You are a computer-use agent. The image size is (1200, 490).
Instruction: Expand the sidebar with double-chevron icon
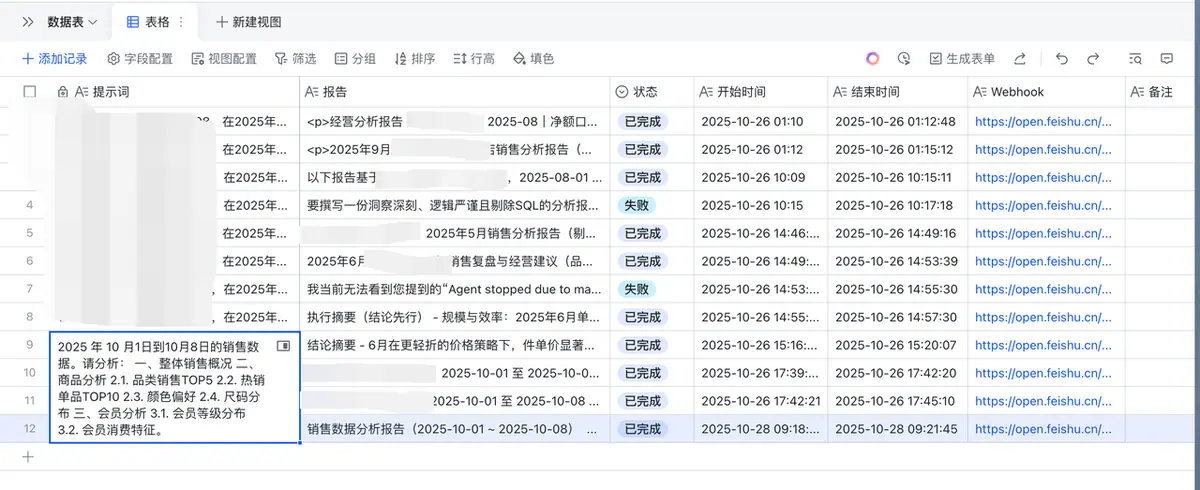coord(27,21)
